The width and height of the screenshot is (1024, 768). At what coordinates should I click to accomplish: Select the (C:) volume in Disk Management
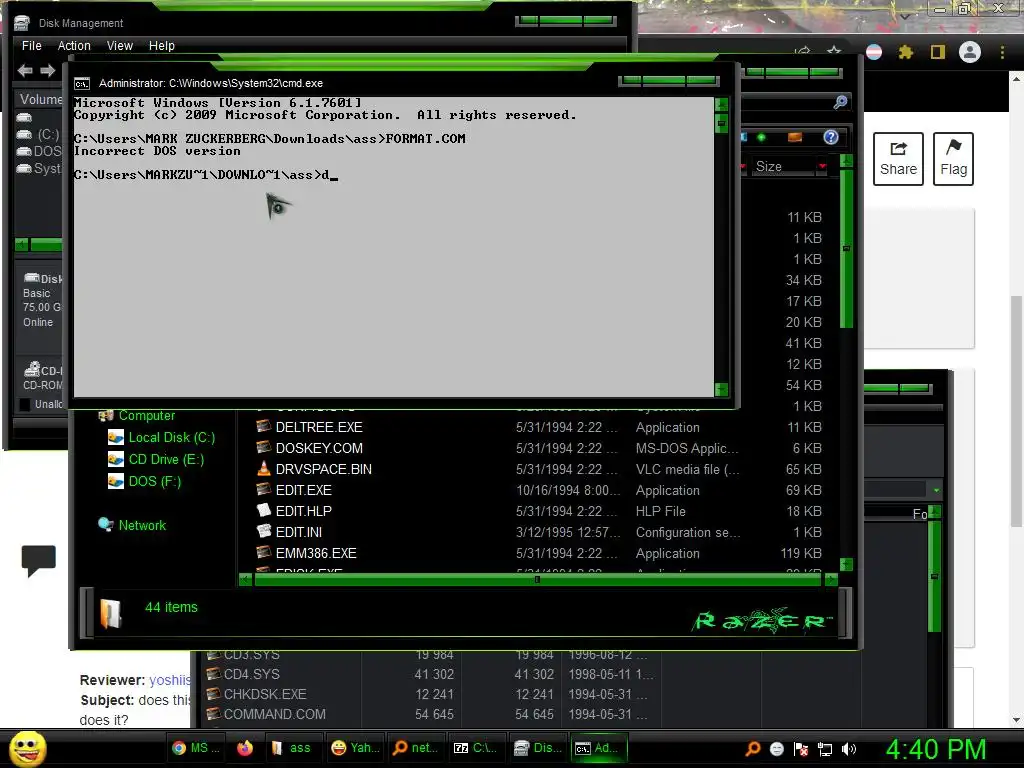click(39, 135)
